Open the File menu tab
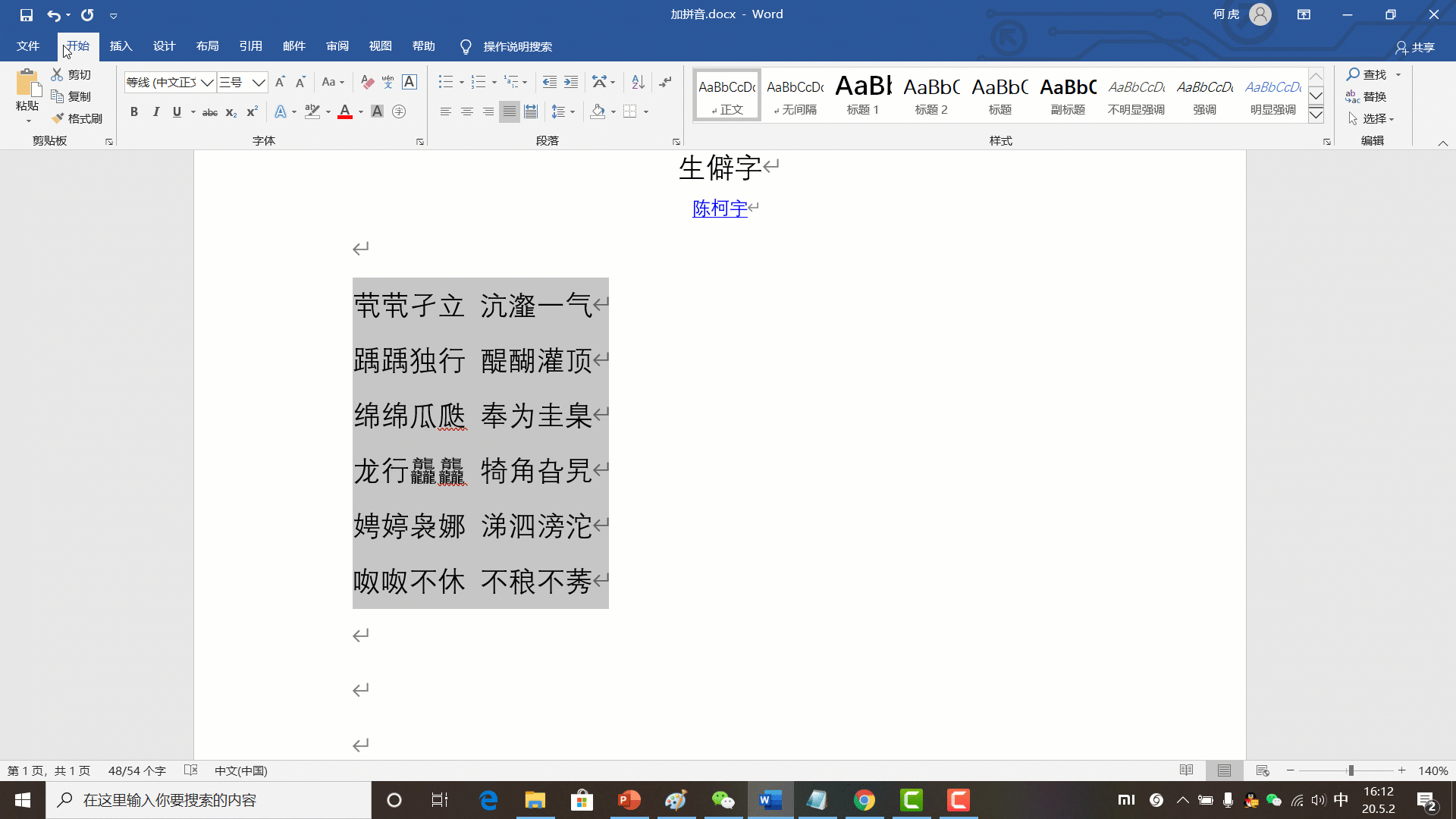Image resolution: width=1456 pixels, height=819 pixels. click(28, 46)
